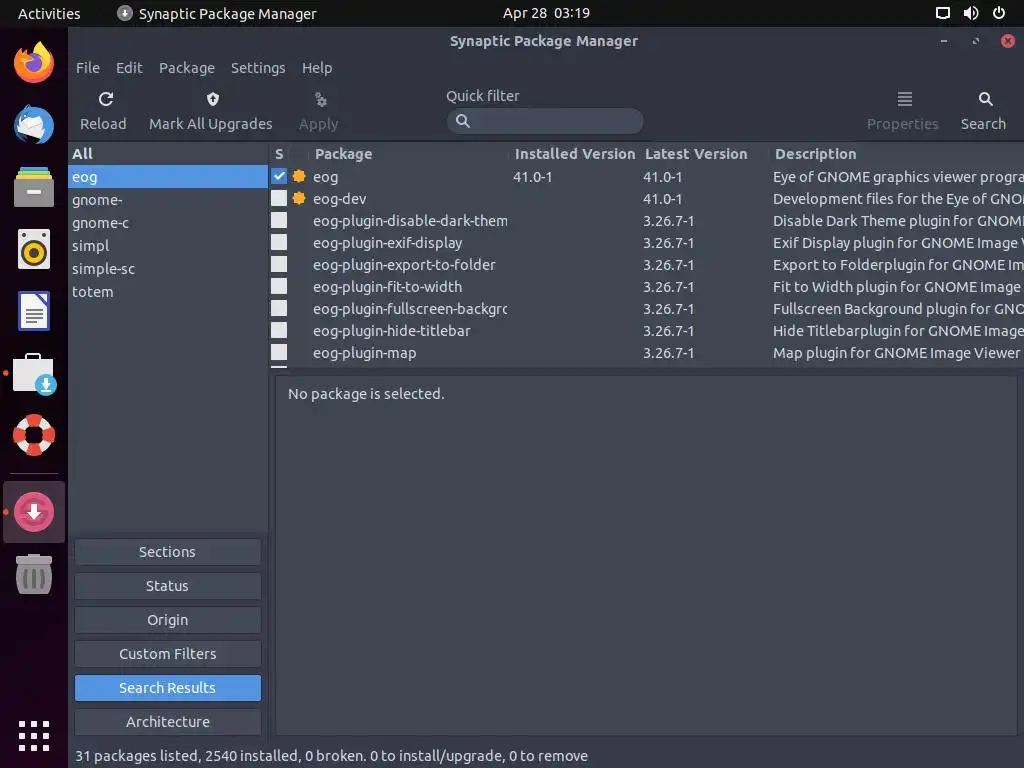Viewport: 1024px width, 768px height.
Task: Select the Search Results button
Action: [x=168, y=688]
